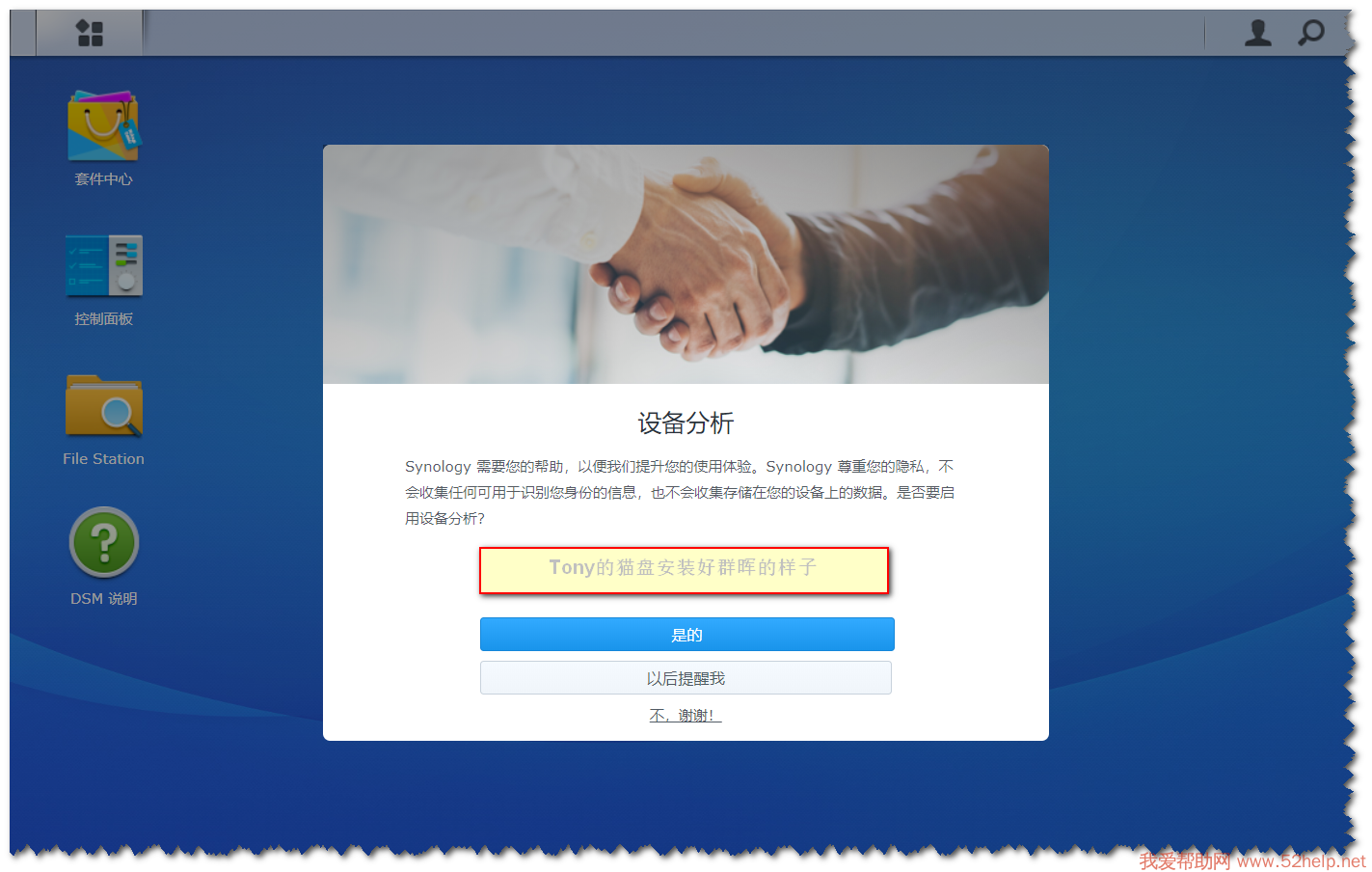This screenshot has height=872, width=1372.
Task: Confirm device analytics with the 是的 button
Action: (x=687, y=635)
